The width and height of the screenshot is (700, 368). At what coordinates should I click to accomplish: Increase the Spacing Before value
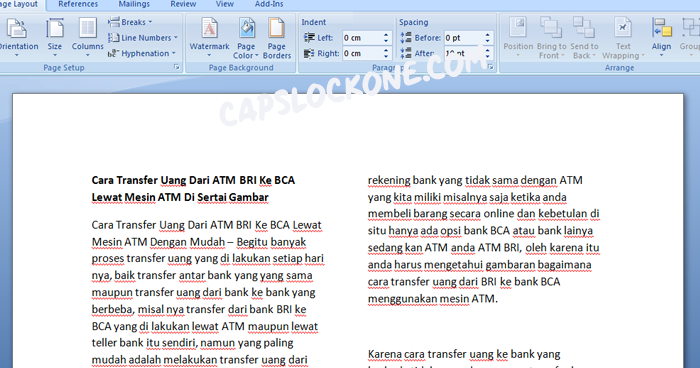[x=488, y=35]
